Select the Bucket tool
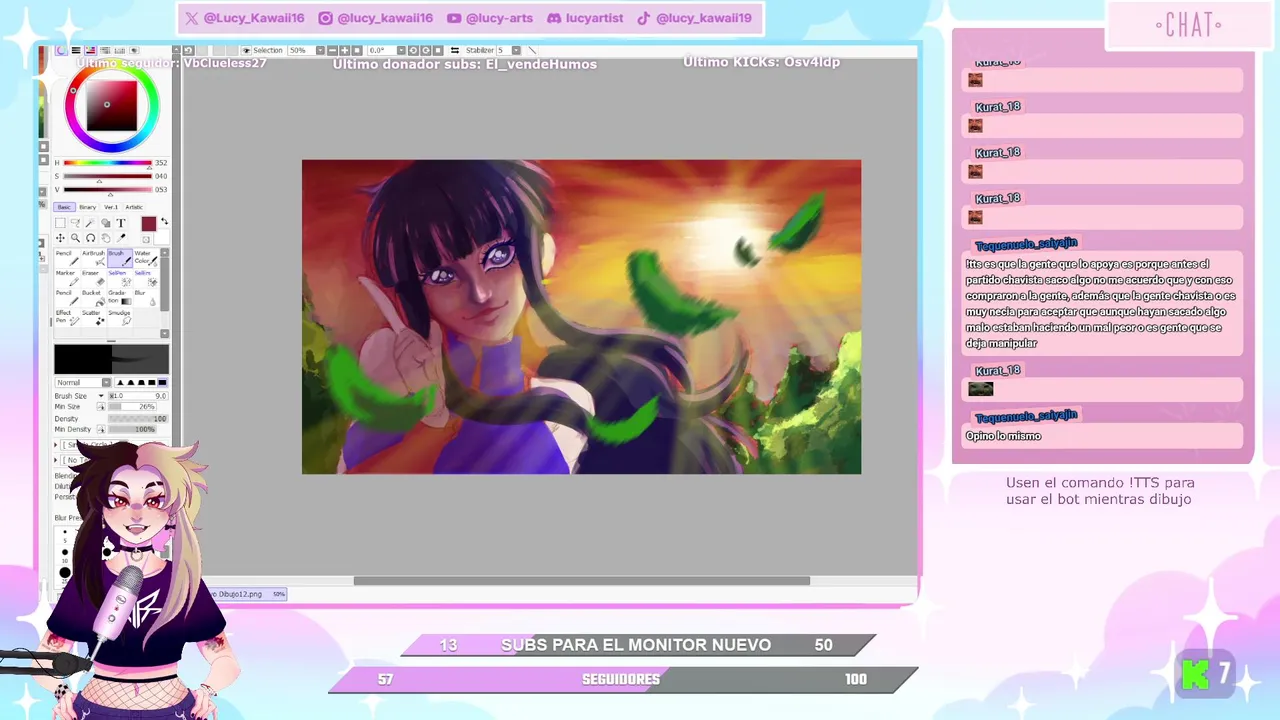Screen dimensions: 1280x720 click(94, 298)
